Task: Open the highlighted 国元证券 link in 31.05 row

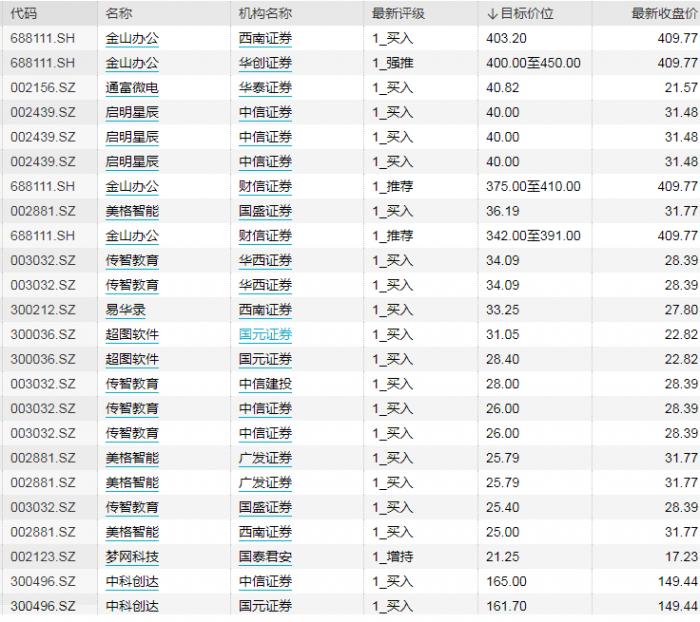Action: [x=265, y=334]
